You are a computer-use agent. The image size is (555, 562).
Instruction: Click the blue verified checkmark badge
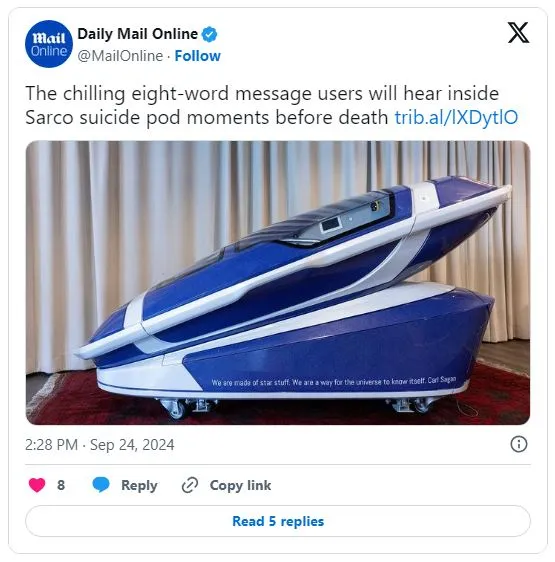pos(209,34)
